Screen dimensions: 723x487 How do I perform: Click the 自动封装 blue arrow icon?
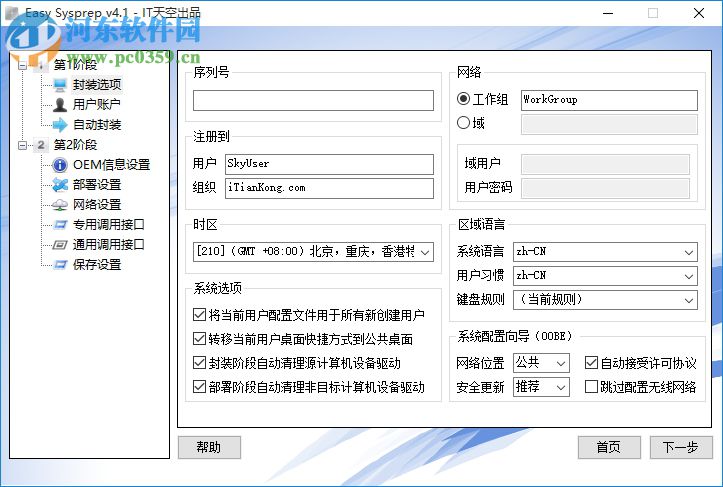pyautogui.click(x=60, y=125)
